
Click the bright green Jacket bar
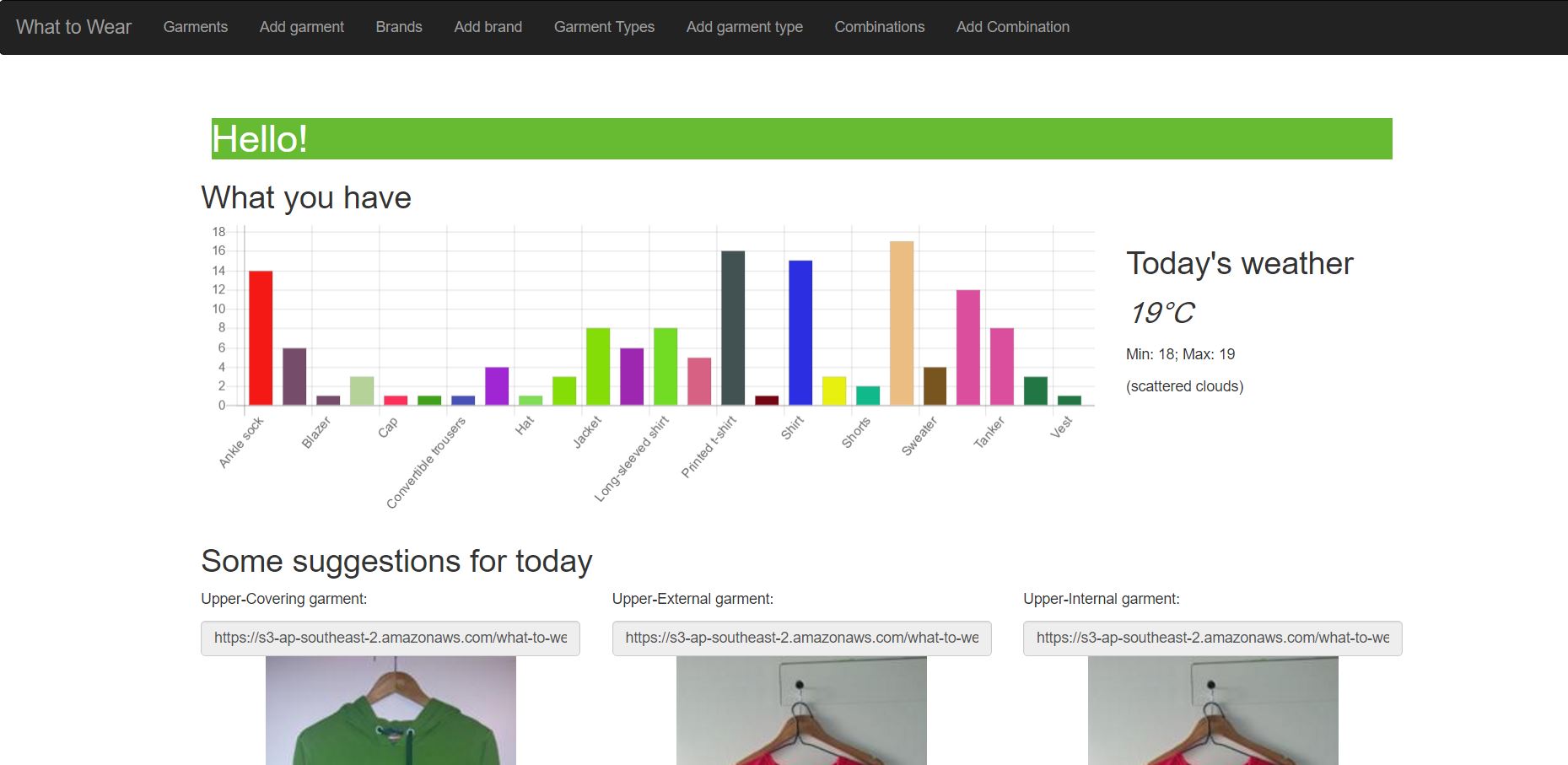[x=598, y=367]
